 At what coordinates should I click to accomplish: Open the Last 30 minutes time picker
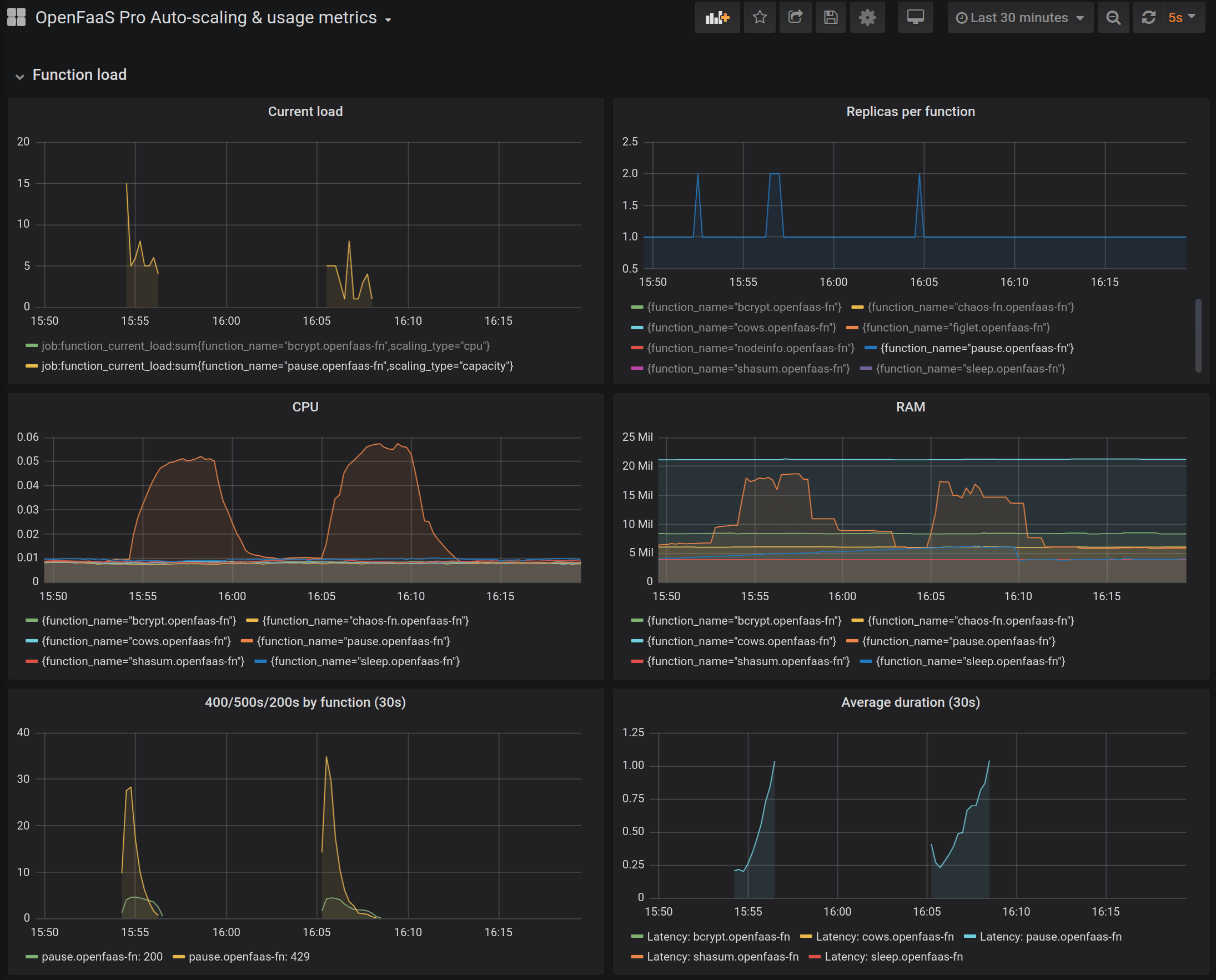(1020, 18)
